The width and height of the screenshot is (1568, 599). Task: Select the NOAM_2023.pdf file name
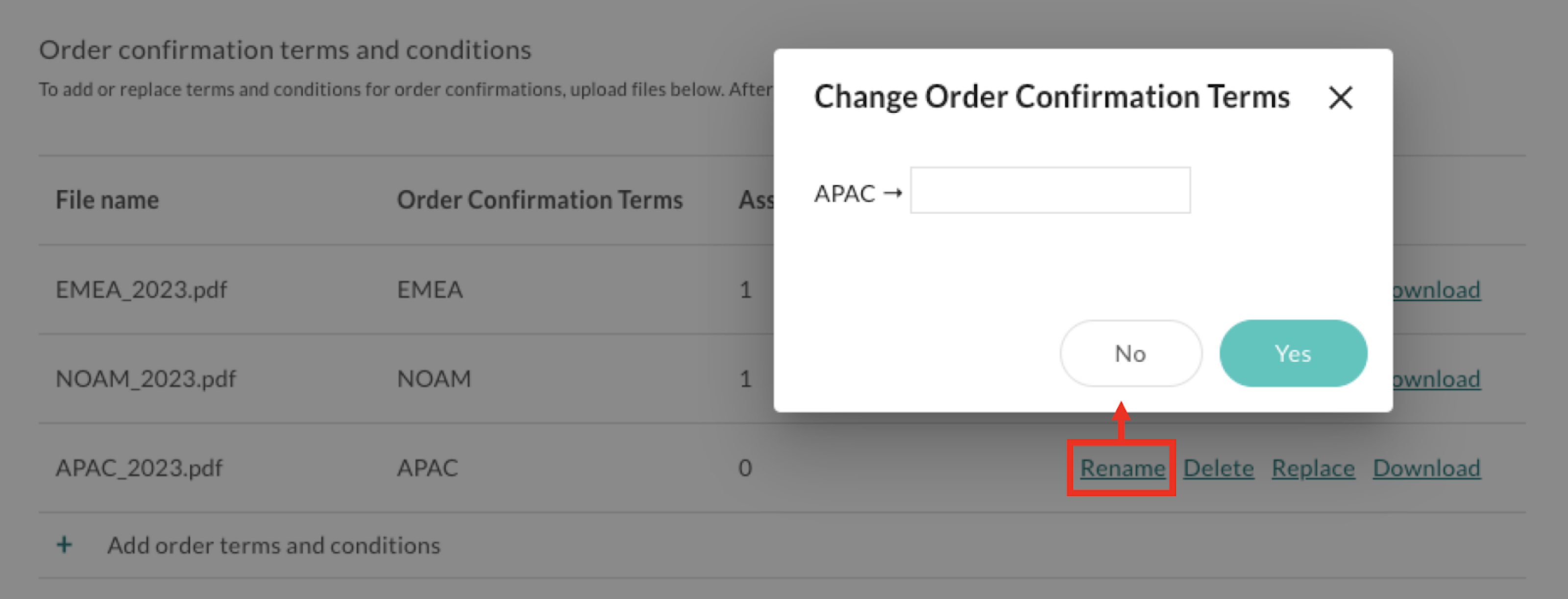[x=146, y=378]
